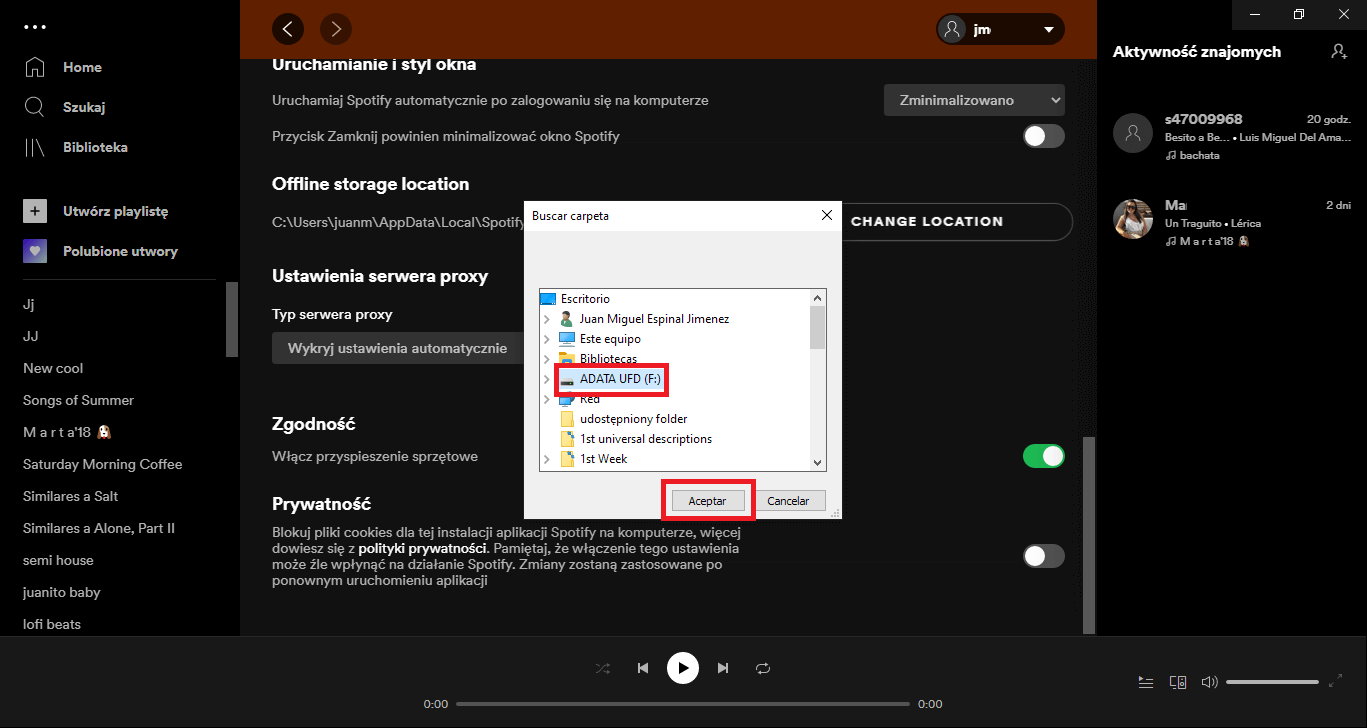The width and height of the screenshot is (1367, 728).
Task: Select 1st universal descriptions folder
Action: 646,439
